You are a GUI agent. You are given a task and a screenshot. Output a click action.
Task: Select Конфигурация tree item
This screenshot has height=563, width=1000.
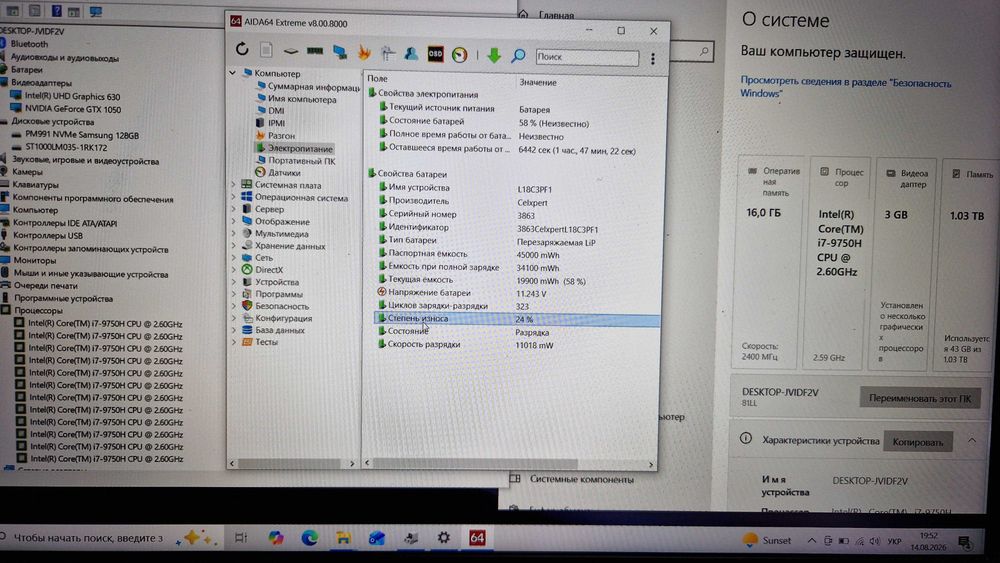click(277, 318)
